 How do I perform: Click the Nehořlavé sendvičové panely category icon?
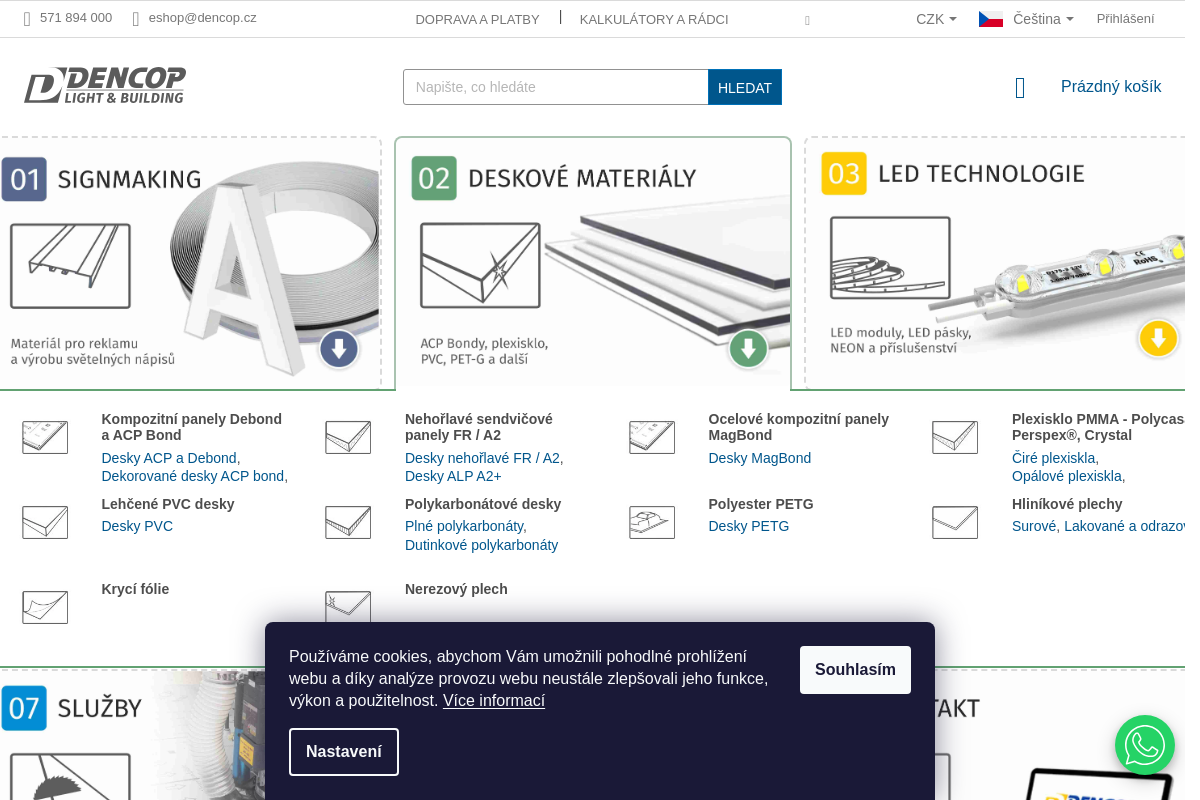(348, 437)
